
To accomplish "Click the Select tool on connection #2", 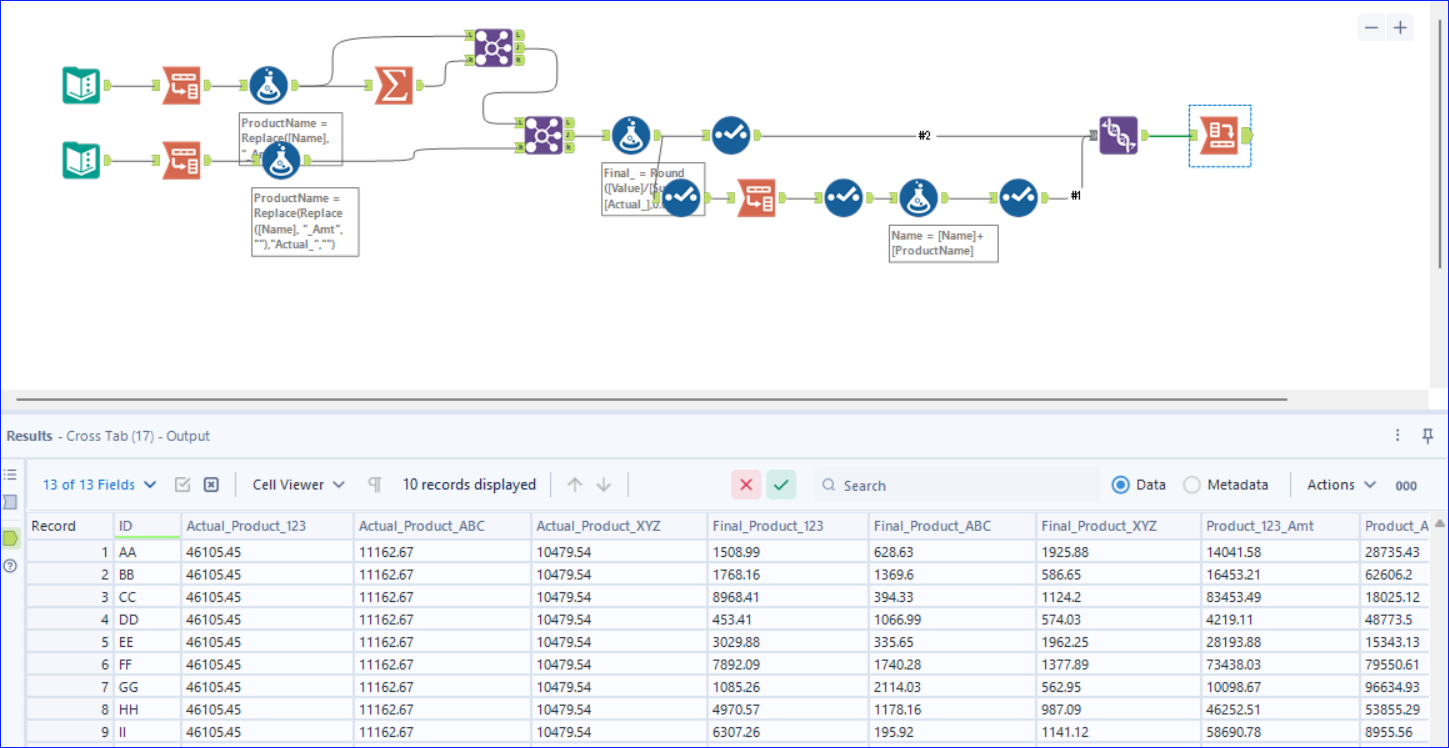I will click(x=730, y=134).
